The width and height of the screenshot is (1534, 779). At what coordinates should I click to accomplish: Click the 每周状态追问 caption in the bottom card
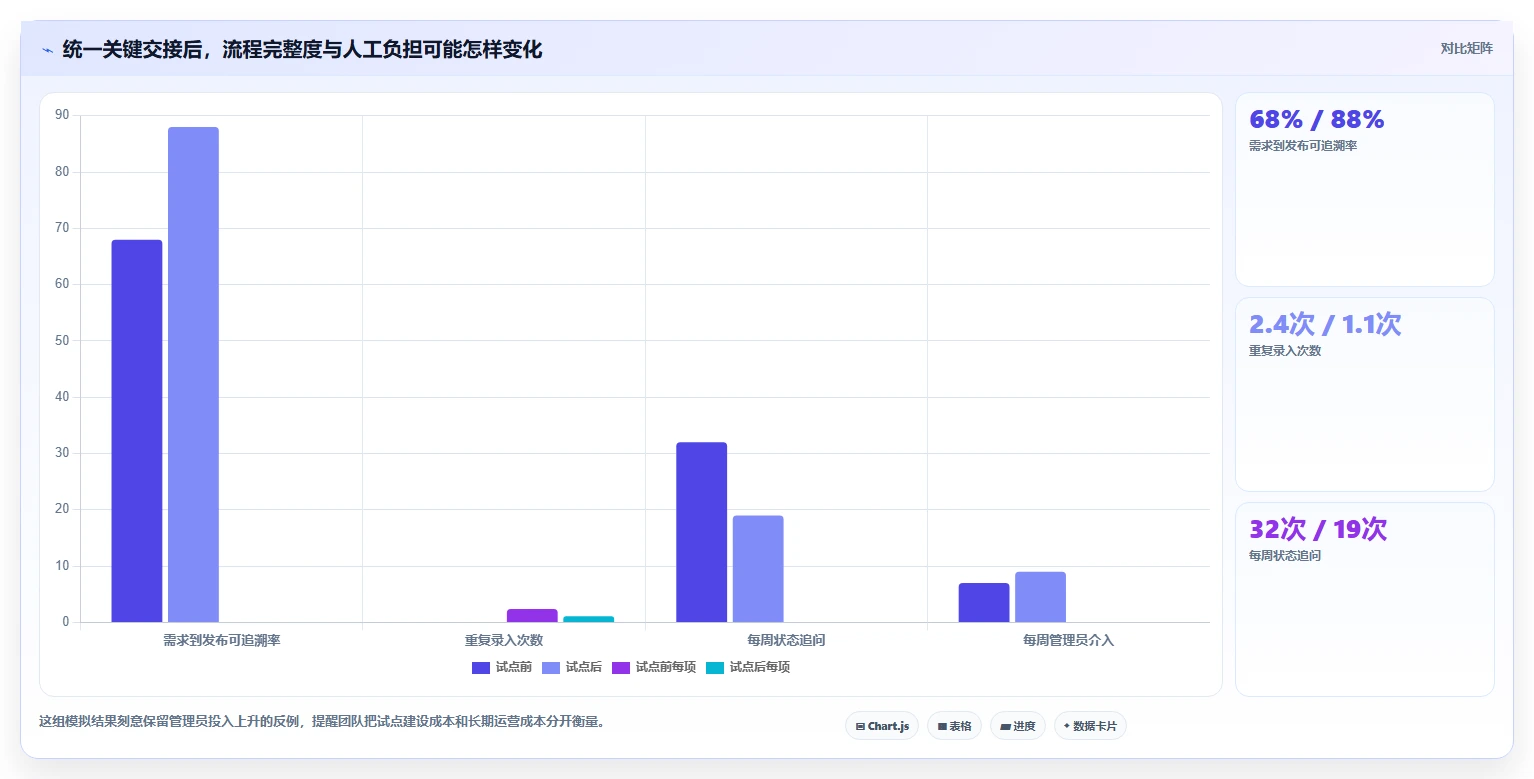(x=1285, y=556)
